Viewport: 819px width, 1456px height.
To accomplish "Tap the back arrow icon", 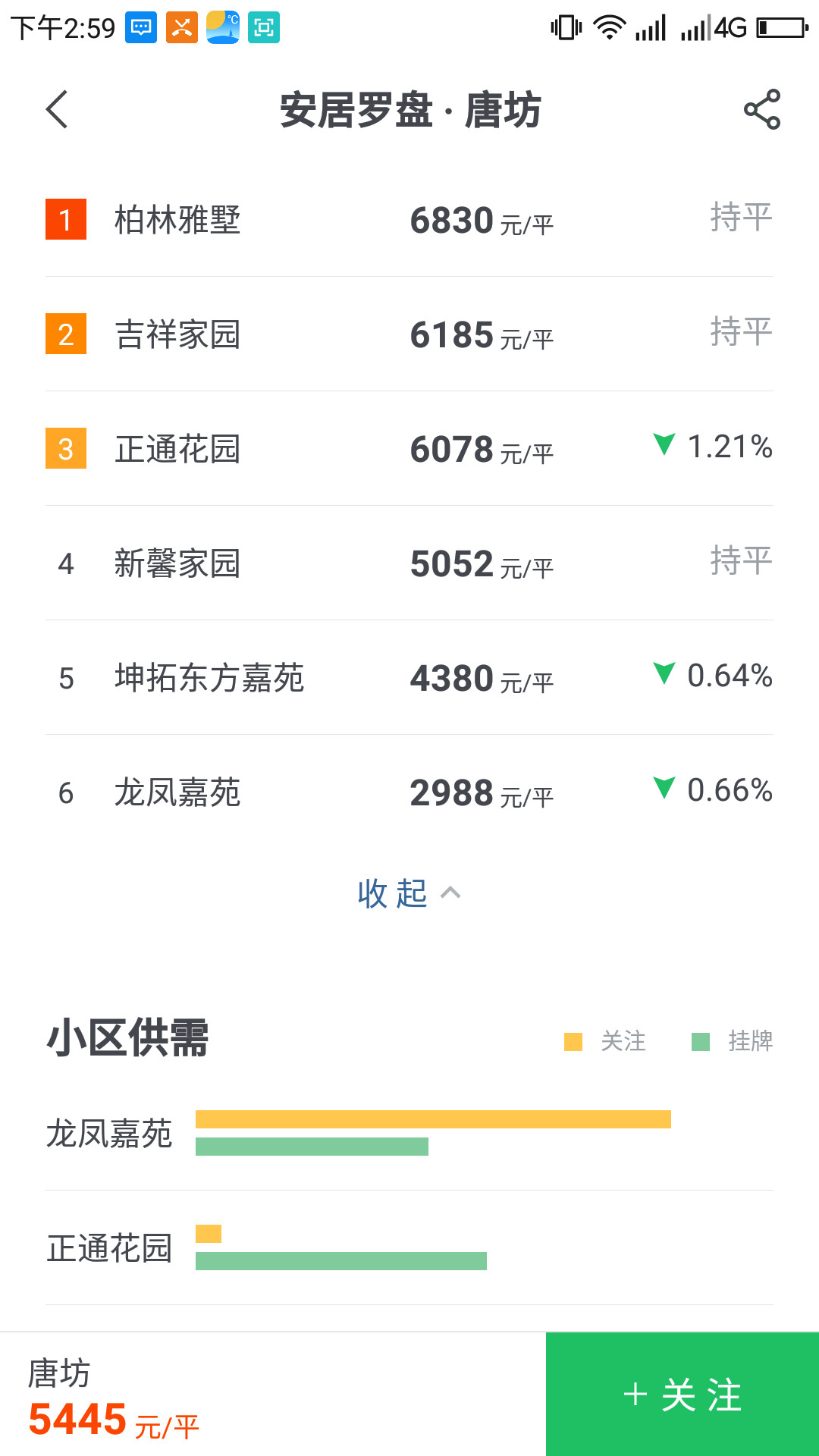I will 58,109.
